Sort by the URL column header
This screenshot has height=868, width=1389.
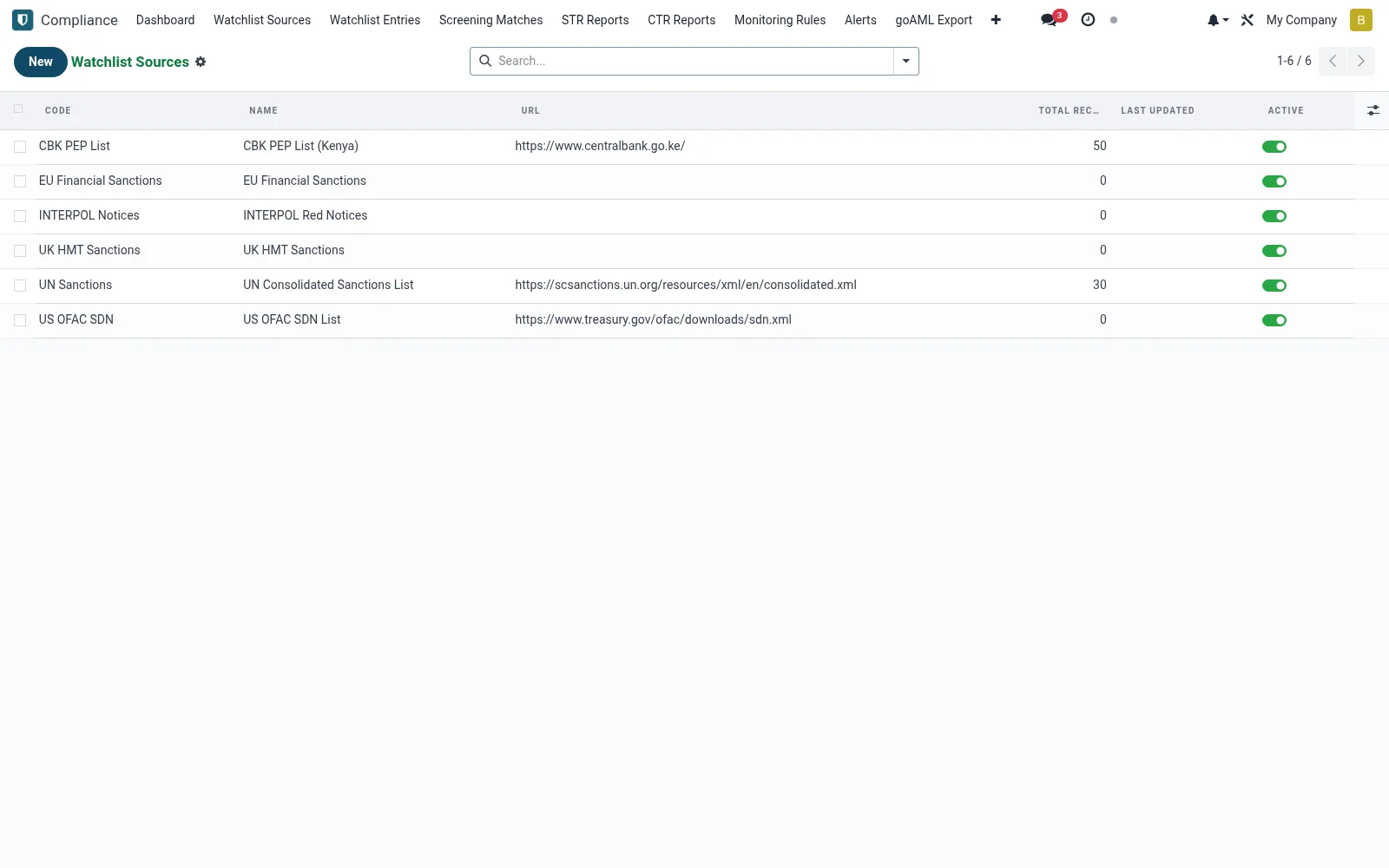pyautogui.click(x=530, y=110)
